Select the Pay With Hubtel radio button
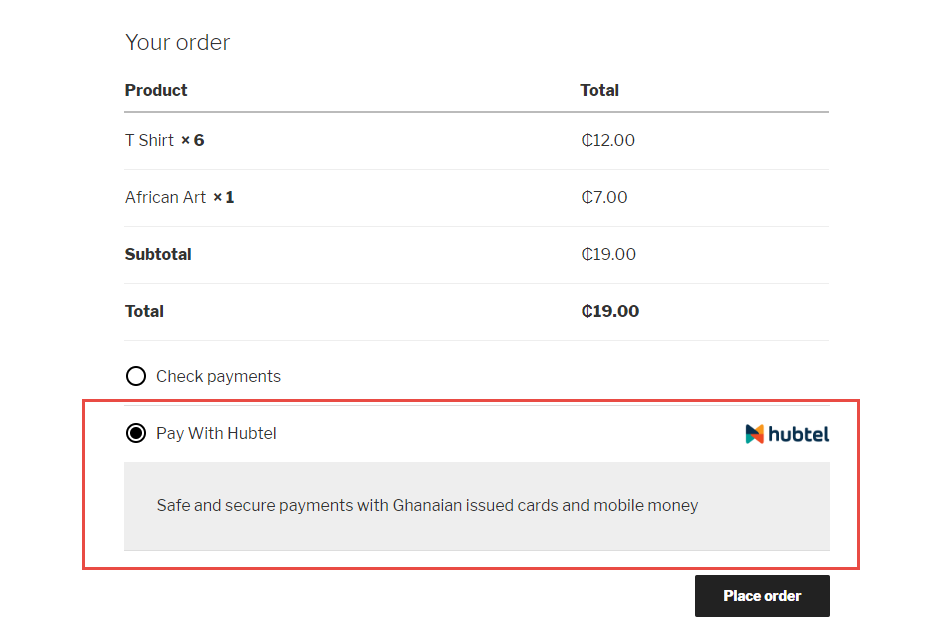Viewport: 945px width, 633px height. pos(136,434)
